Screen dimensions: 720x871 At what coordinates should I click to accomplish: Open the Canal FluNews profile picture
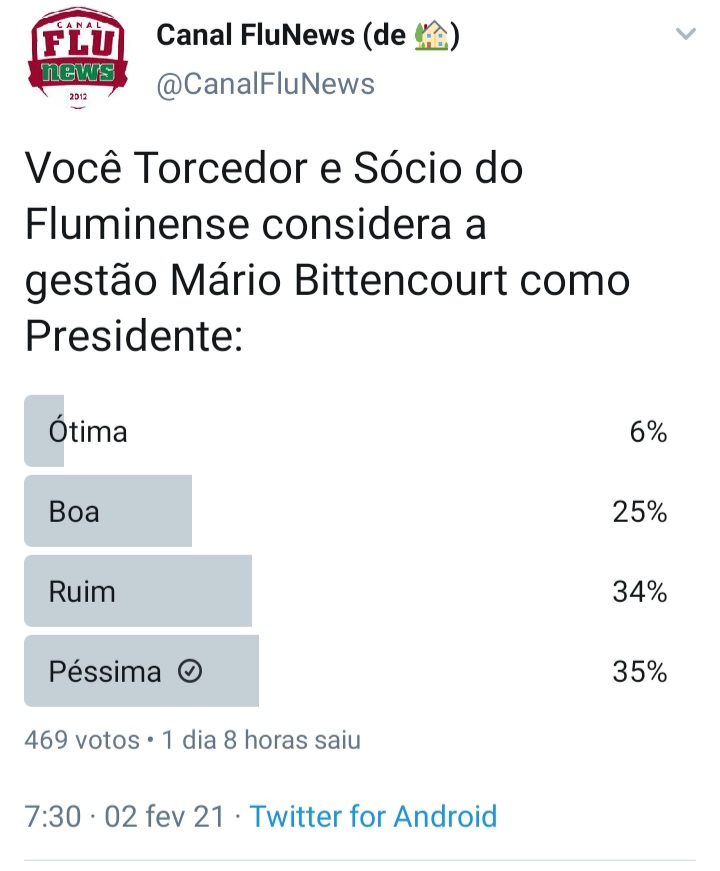point(78,57)
